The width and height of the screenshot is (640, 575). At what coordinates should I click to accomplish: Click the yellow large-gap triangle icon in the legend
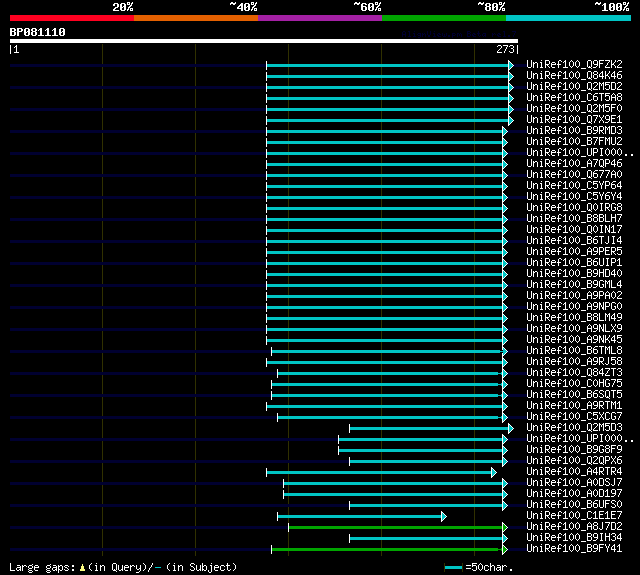click(82, 568)
